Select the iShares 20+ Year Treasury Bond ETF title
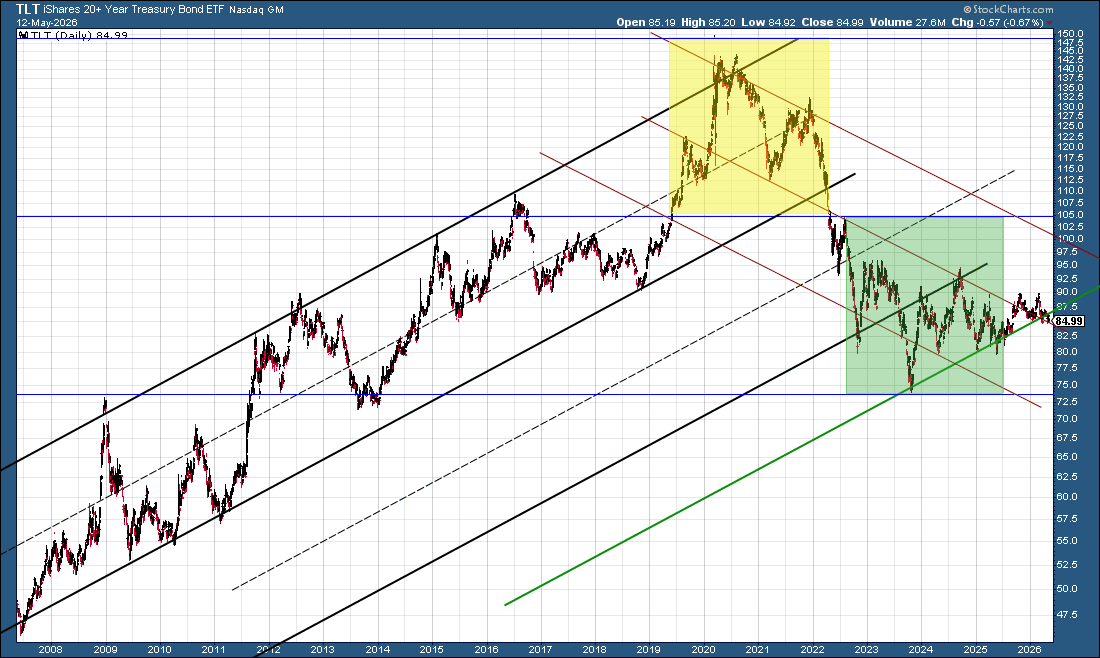Viewport: 1100px width, 658px height. coord(133,10)
